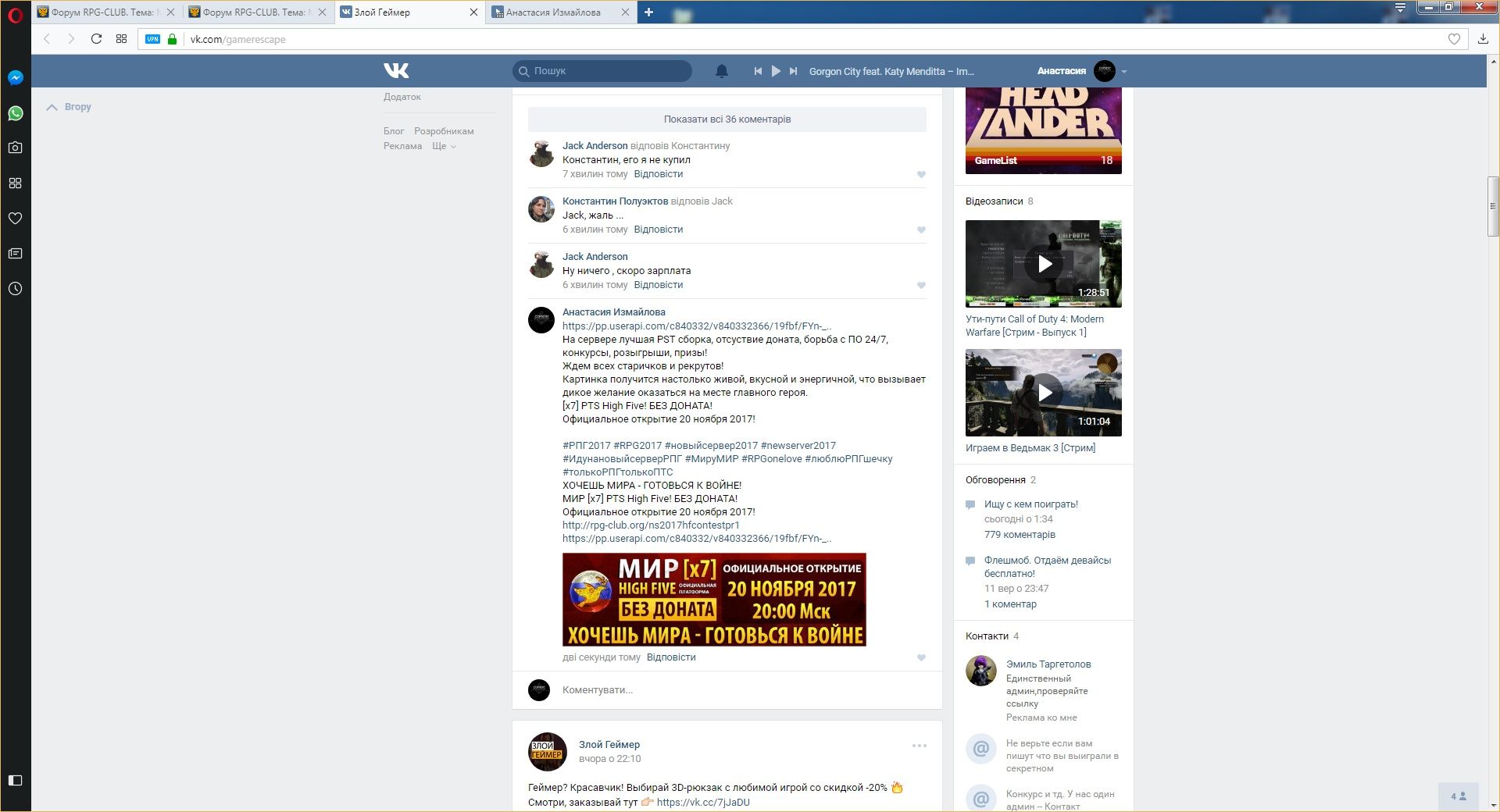Image resolution: width=1500 pixels, height=812 pixels.
Task: Open Злой Геймер post author link
Action: (x=609, y=745)
